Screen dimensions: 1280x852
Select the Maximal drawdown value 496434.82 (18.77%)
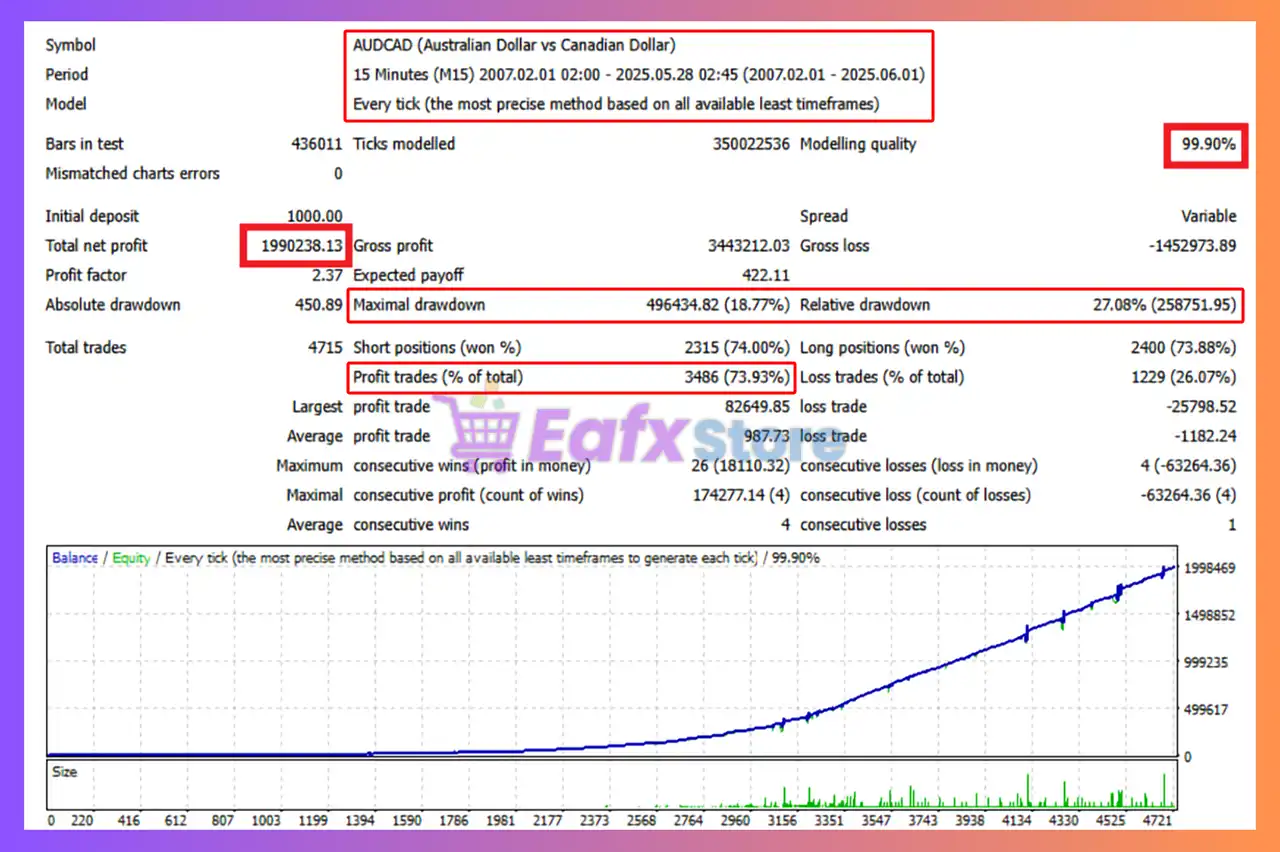717,305
